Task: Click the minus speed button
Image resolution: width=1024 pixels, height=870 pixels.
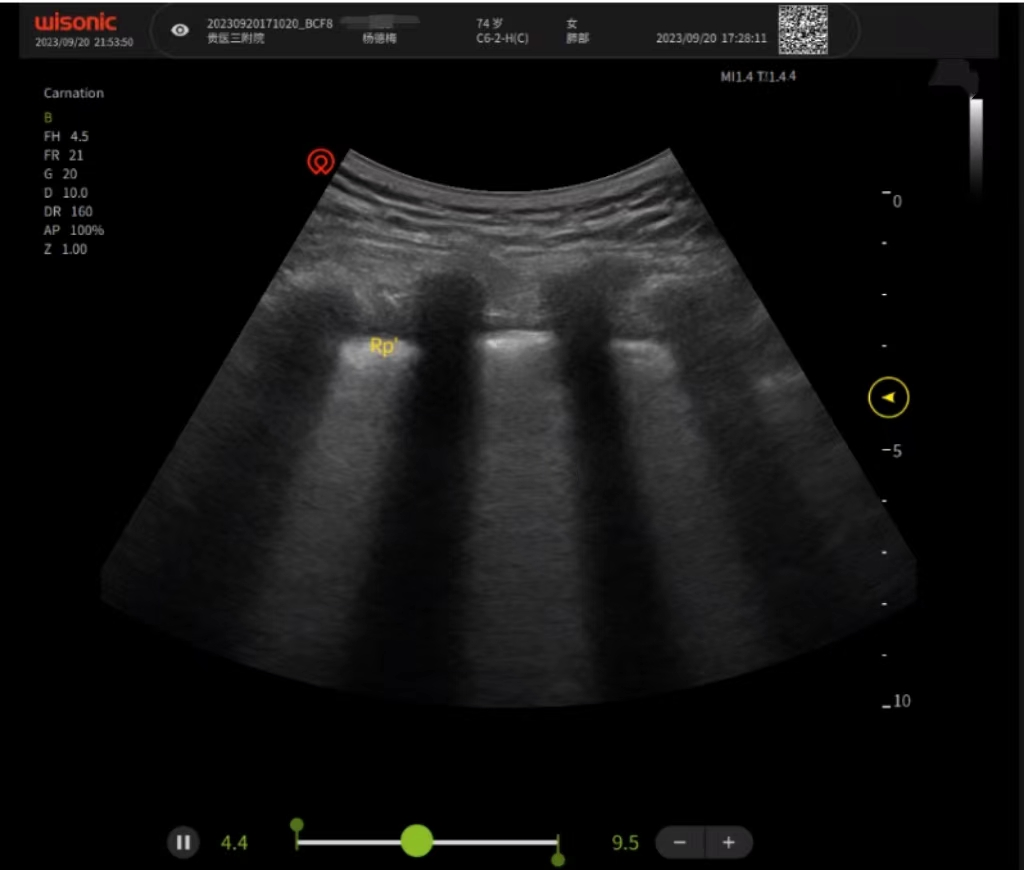Action: point(680,842)
